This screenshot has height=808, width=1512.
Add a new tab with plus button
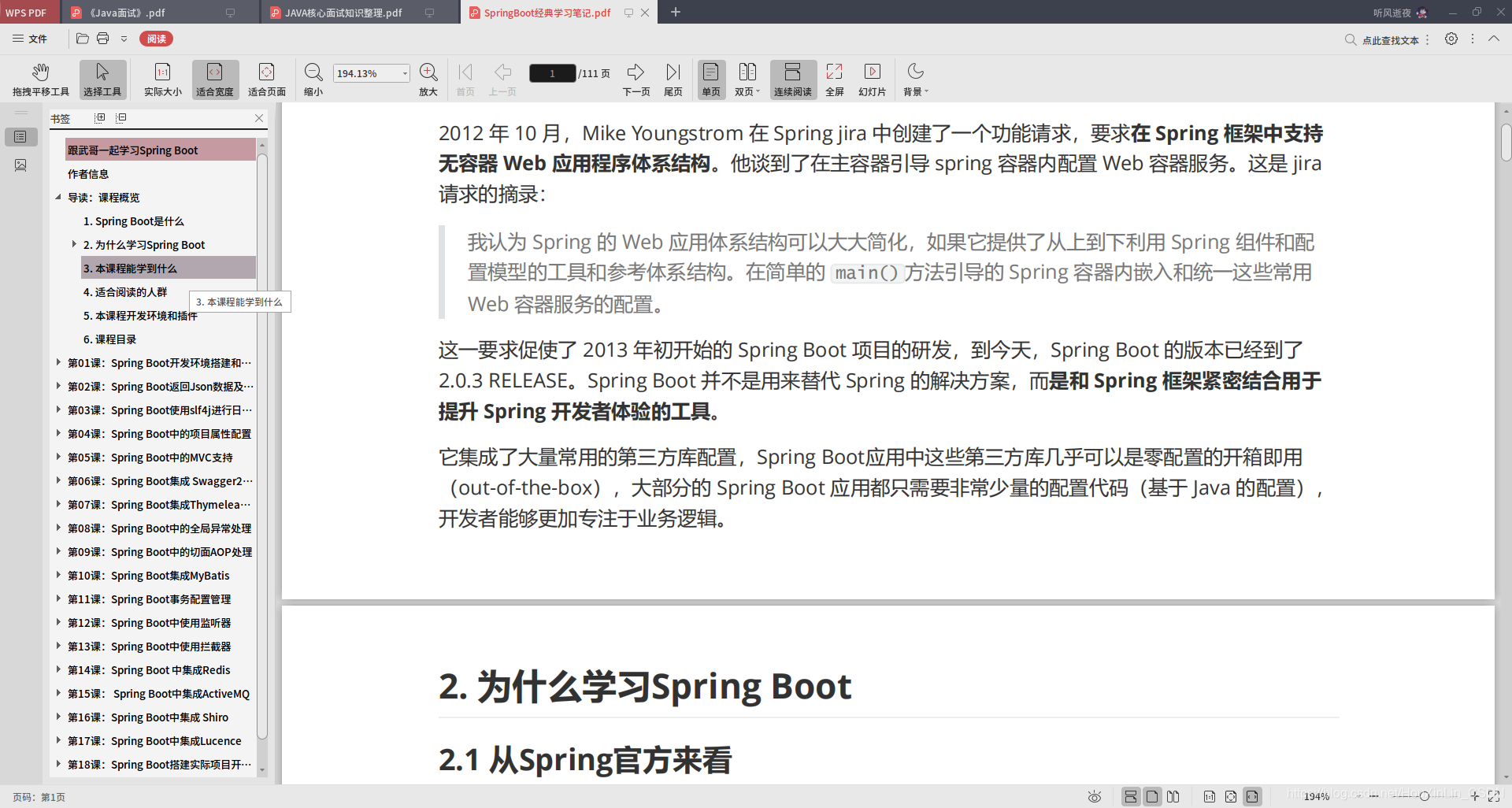(x=676, y=12)
